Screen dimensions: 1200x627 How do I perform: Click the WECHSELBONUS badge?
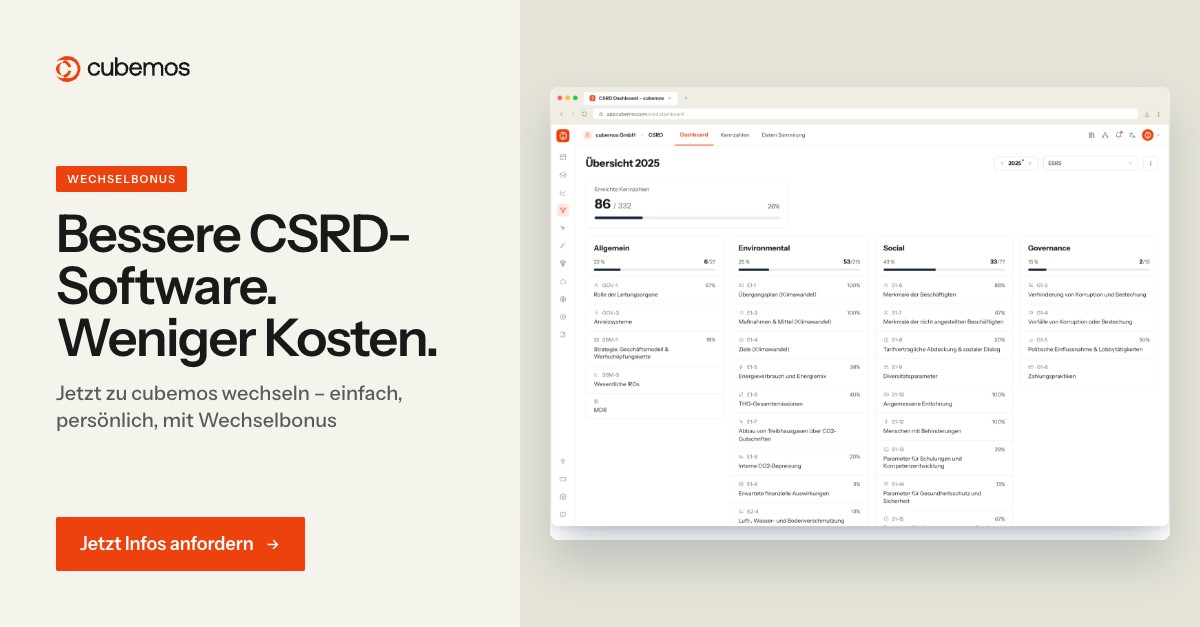tap(121, 179)
